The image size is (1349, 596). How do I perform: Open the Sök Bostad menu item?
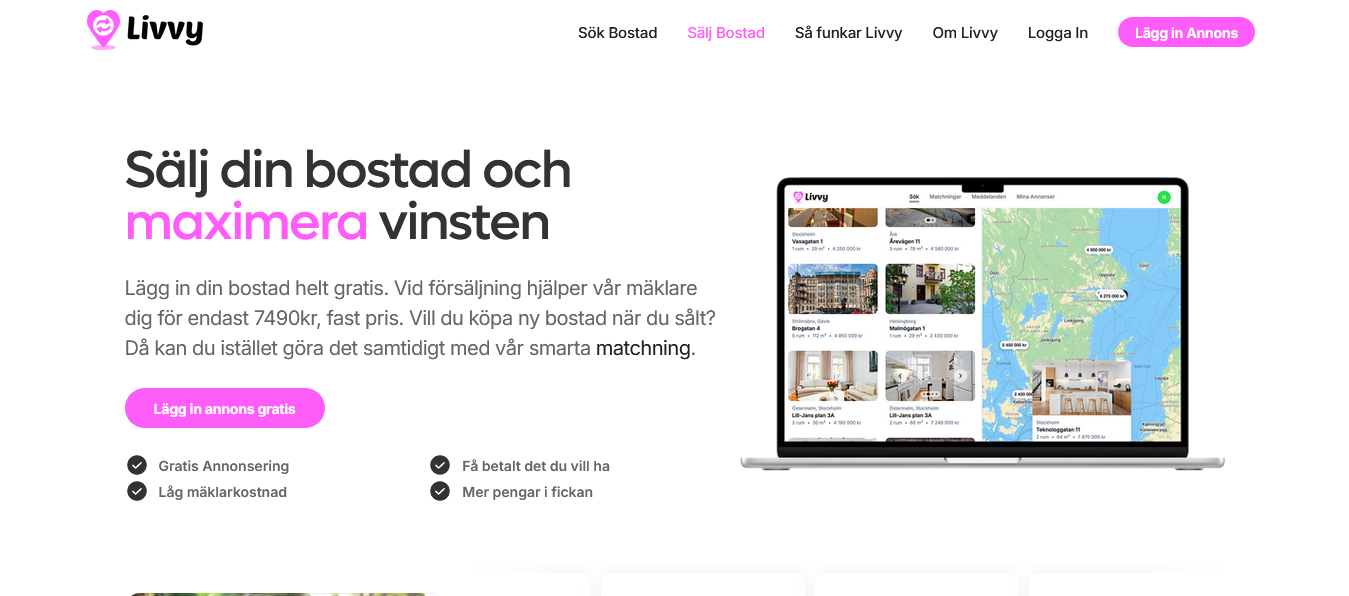click(617, 33)
